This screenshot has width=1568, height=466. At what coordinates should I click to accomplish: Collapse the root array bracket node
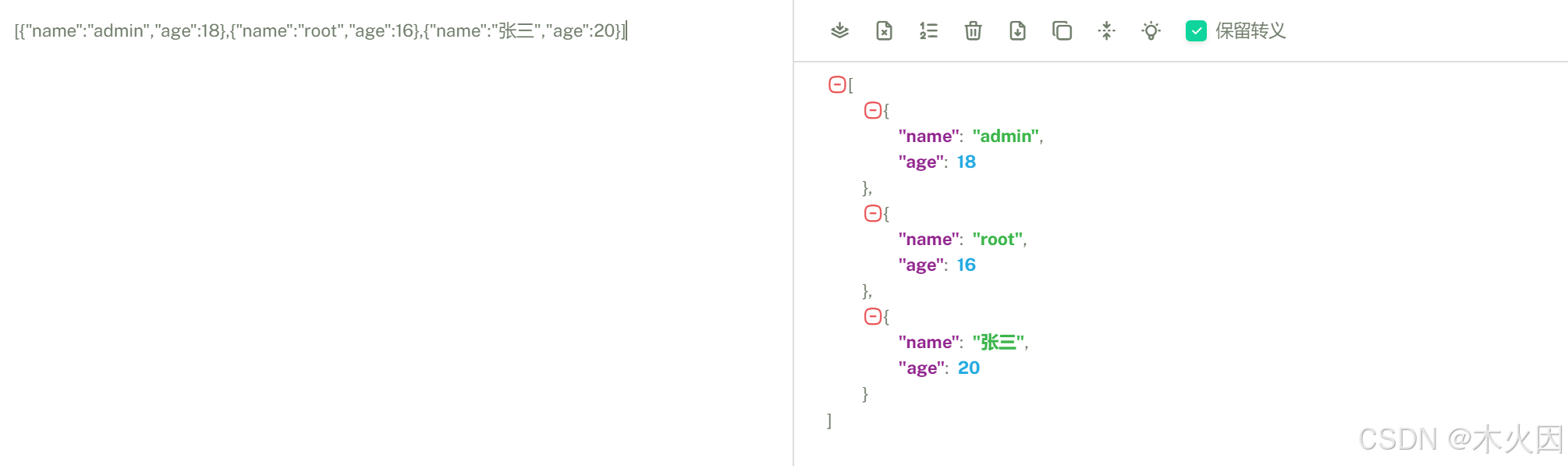click(837, 84)
